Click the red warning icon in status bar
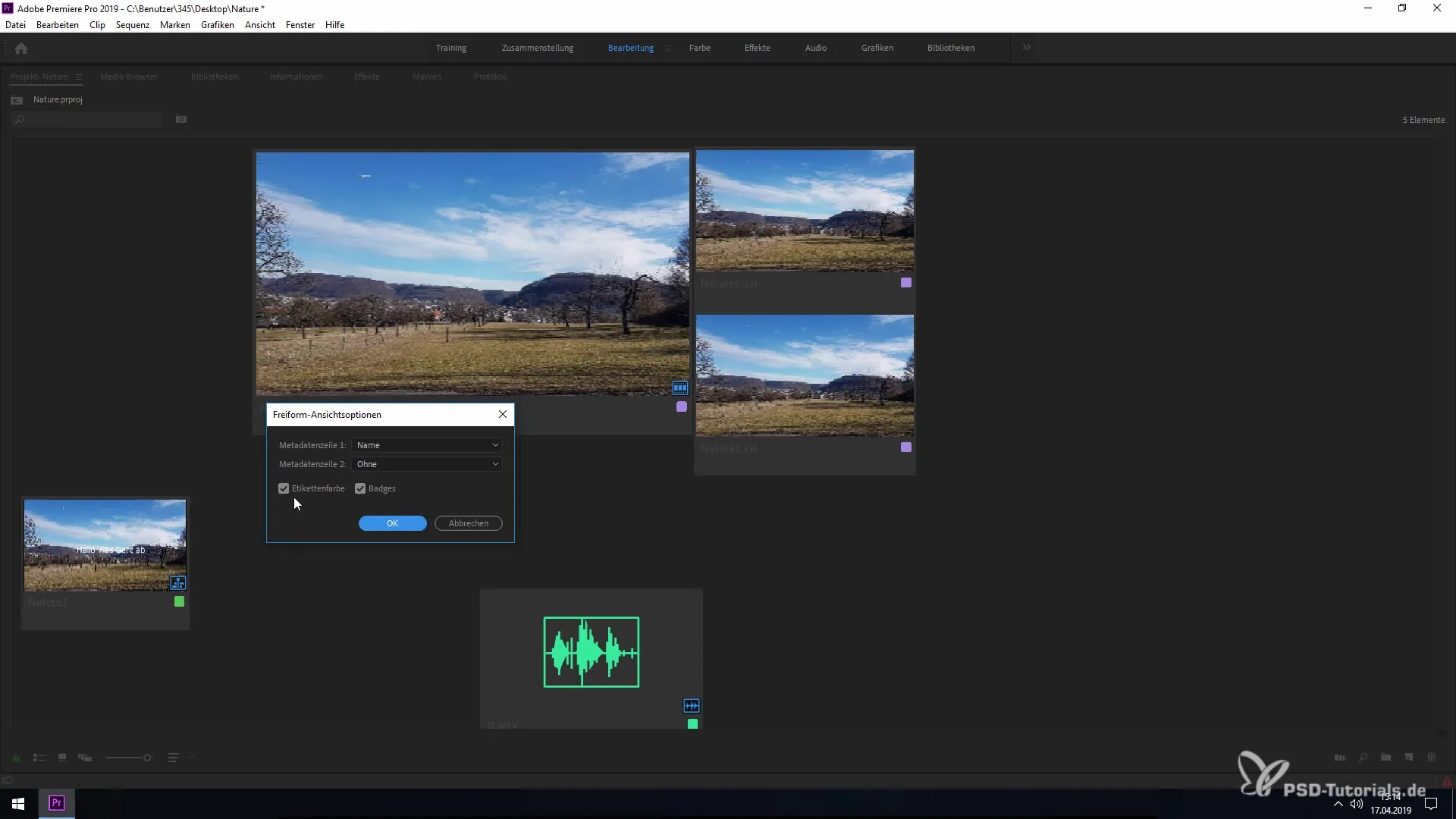1456x819 pixels. pyautogui.click(x=1447, y=781)
